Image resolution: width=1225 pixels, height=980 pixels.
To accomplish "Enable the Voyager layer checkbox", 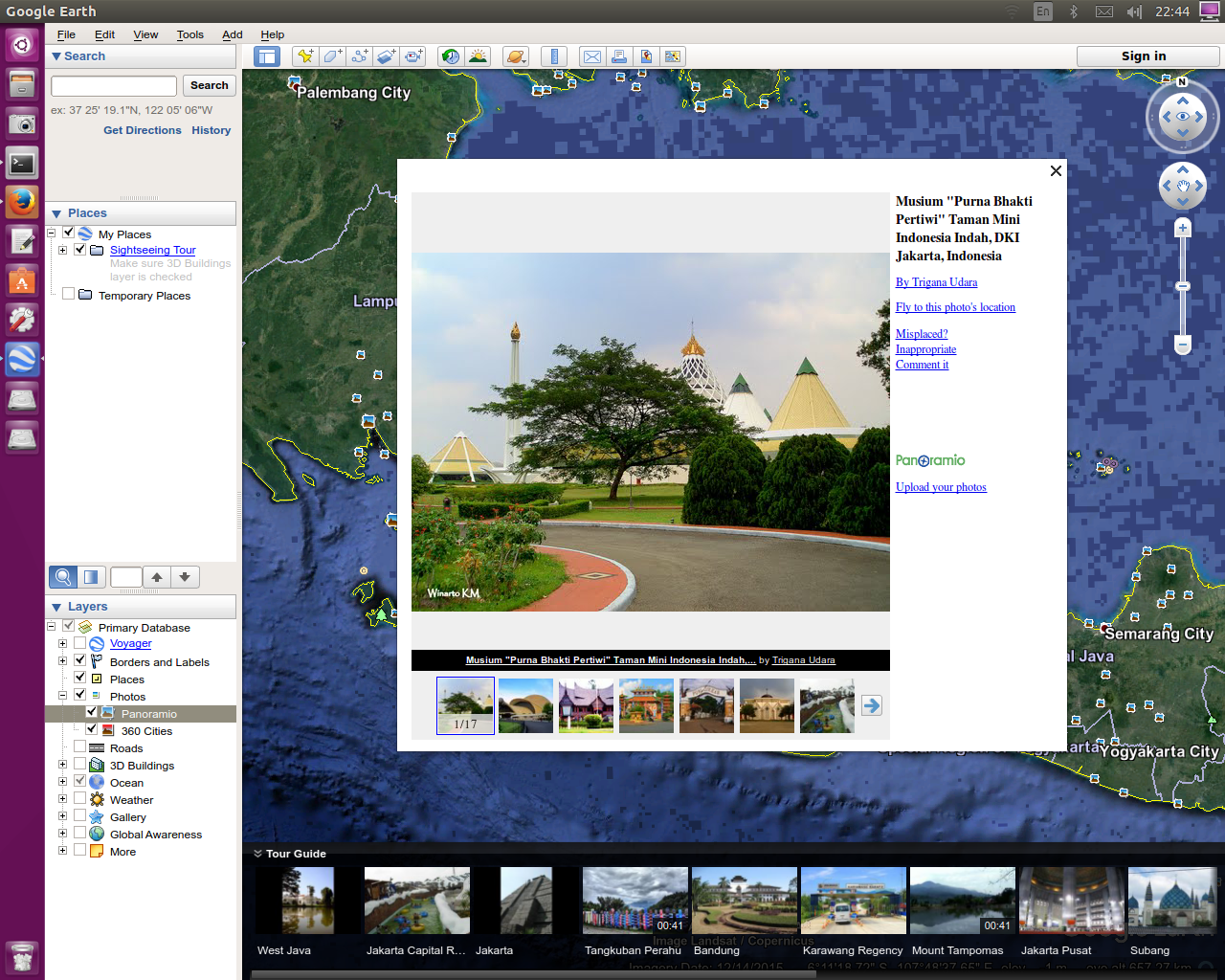I will coord(80,643).
